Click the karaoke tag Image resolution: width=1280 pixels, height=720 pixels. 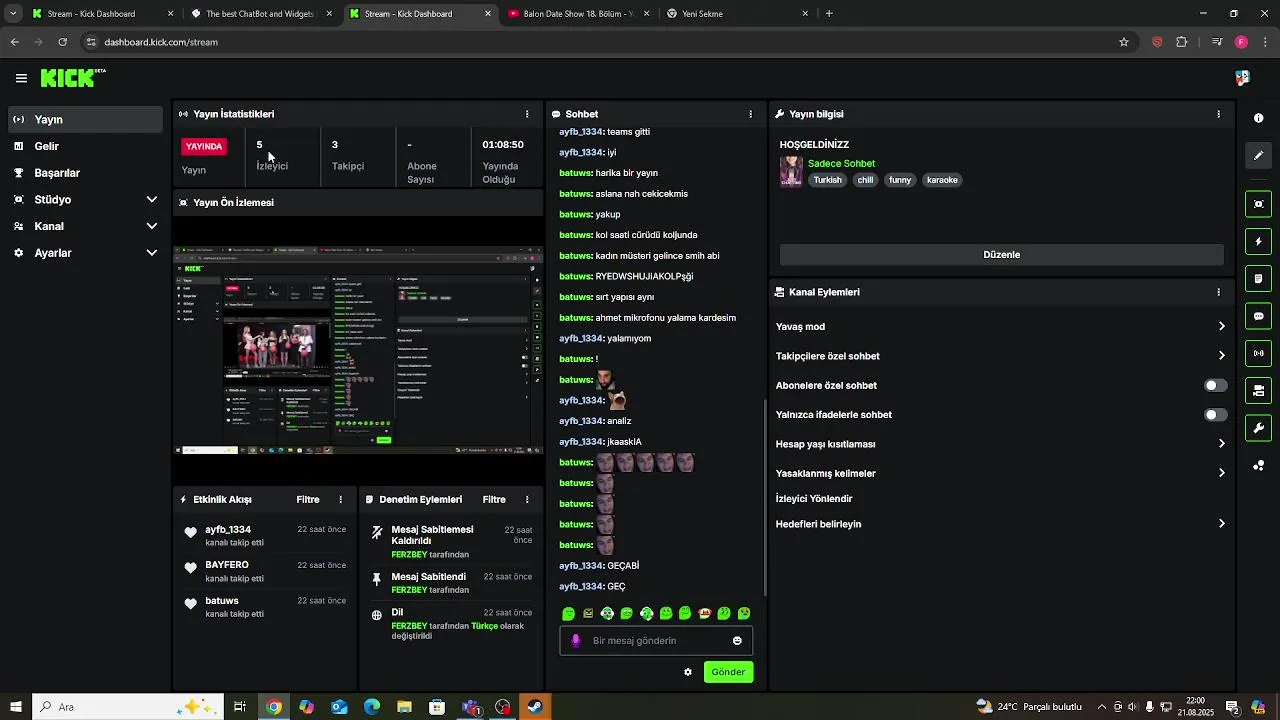[x=942, y=180]
